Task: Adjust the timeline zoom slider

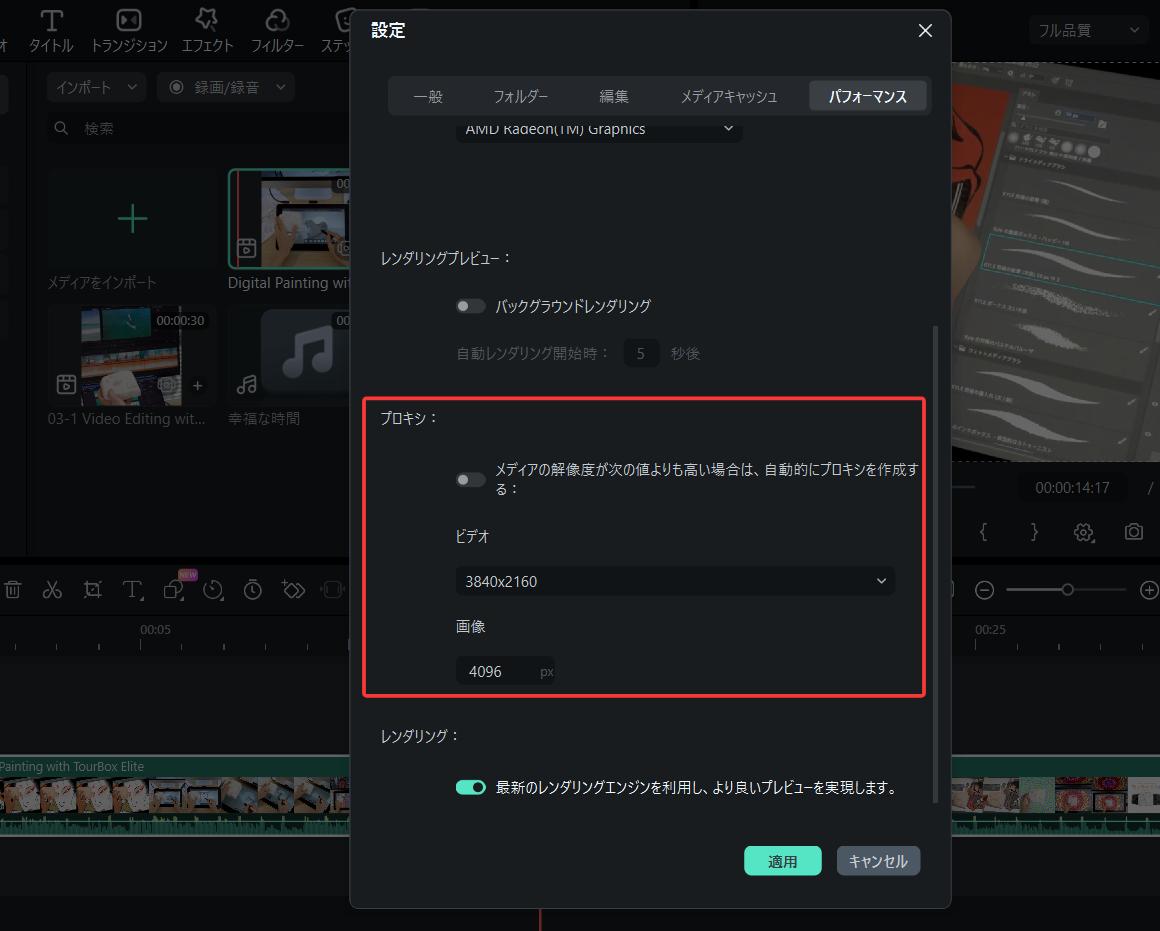Action: (x=1067, y=589)
